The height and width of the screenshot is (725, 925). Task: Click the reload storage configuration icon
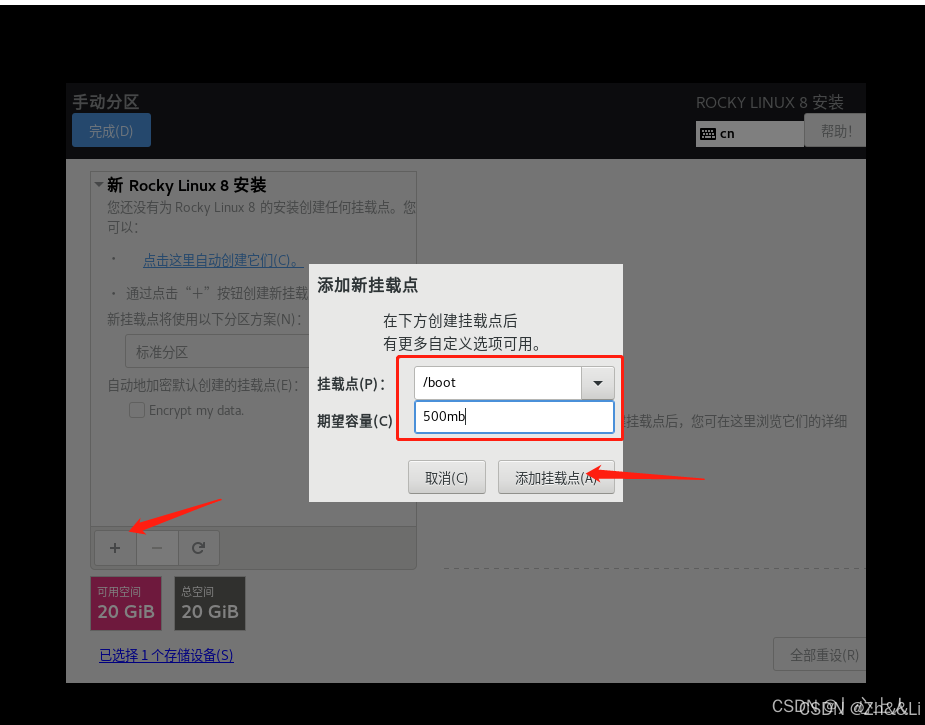tap(199, 548)
